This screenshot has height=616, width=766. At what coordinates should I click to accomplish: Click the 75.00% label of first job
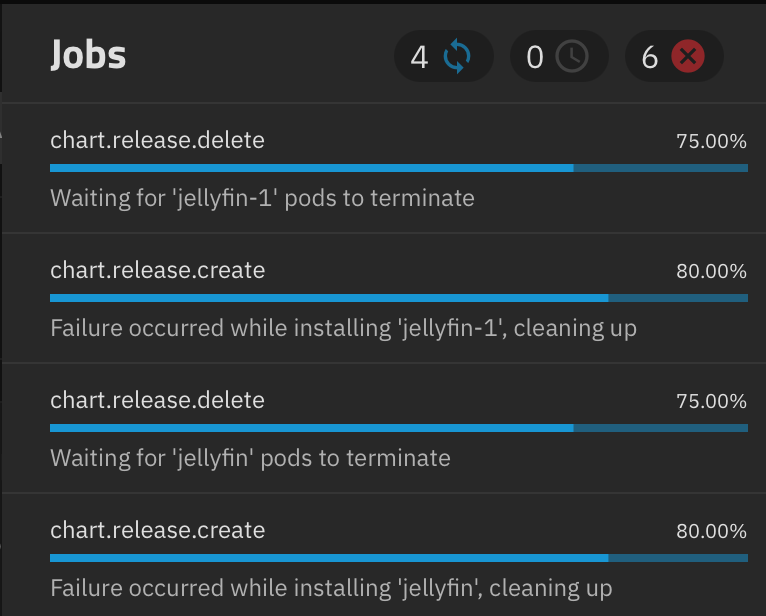711,141
